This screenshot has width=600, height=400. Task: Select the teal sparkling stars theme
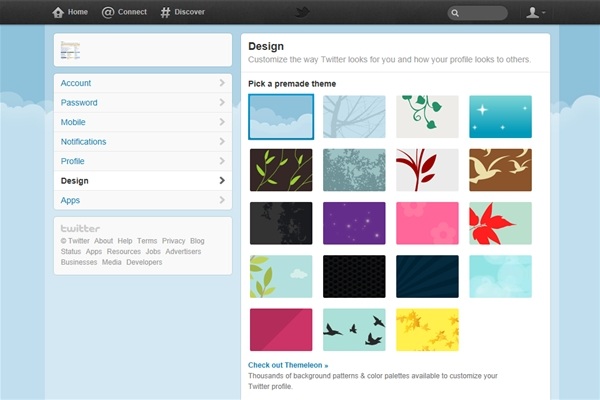(501, 117)
